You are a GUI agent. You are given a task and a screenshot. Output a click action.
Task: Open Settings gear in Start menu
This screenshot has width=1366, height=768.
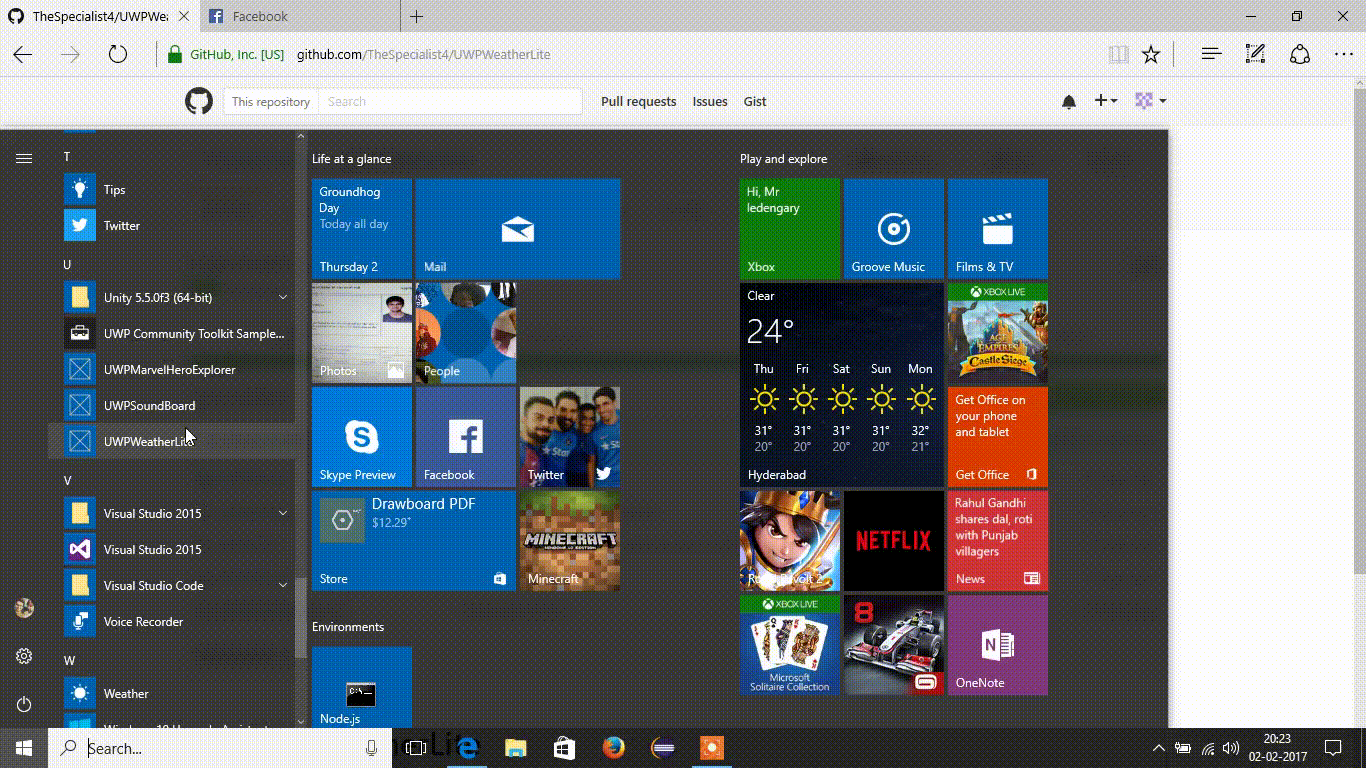pyautogui.click(x=24, y=656)
